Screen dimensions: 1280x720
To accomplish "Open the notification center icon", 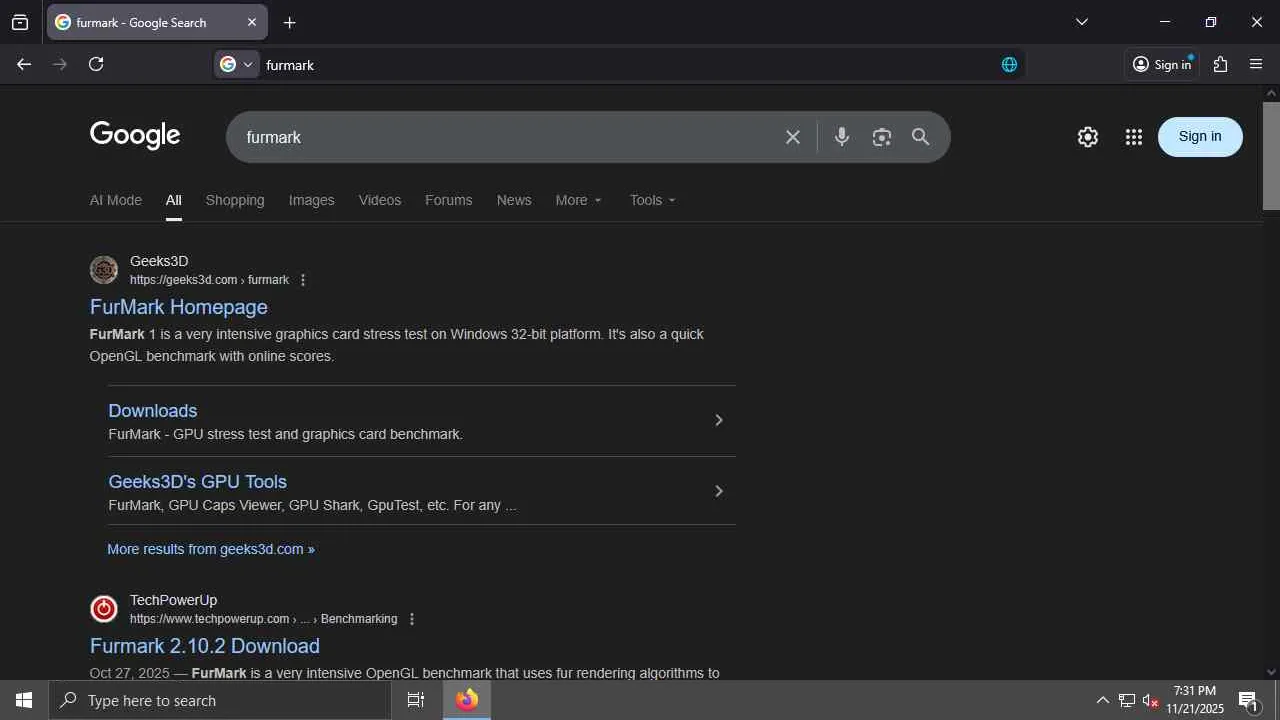I will pos(1248,700).
